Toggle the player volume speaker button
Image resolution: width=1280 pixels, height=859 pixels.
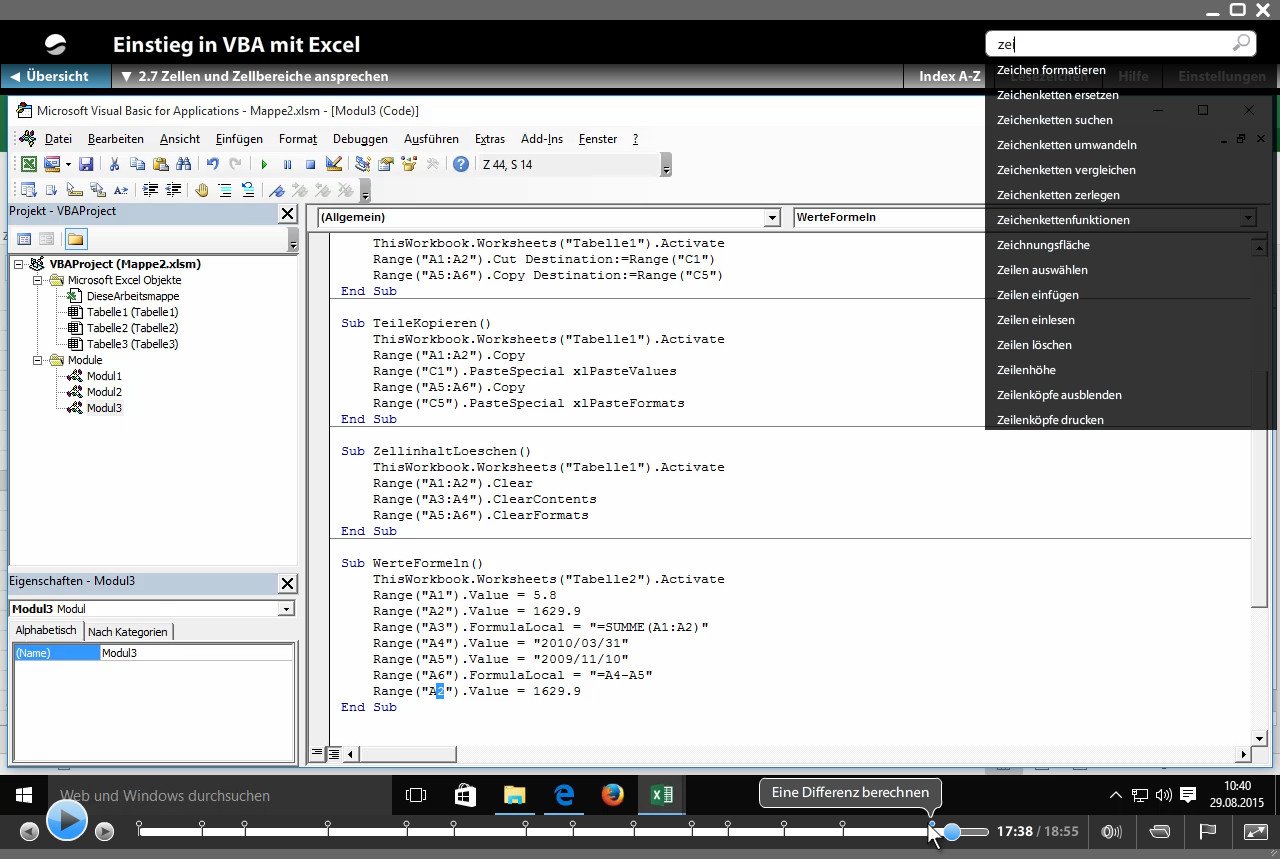1111,831
